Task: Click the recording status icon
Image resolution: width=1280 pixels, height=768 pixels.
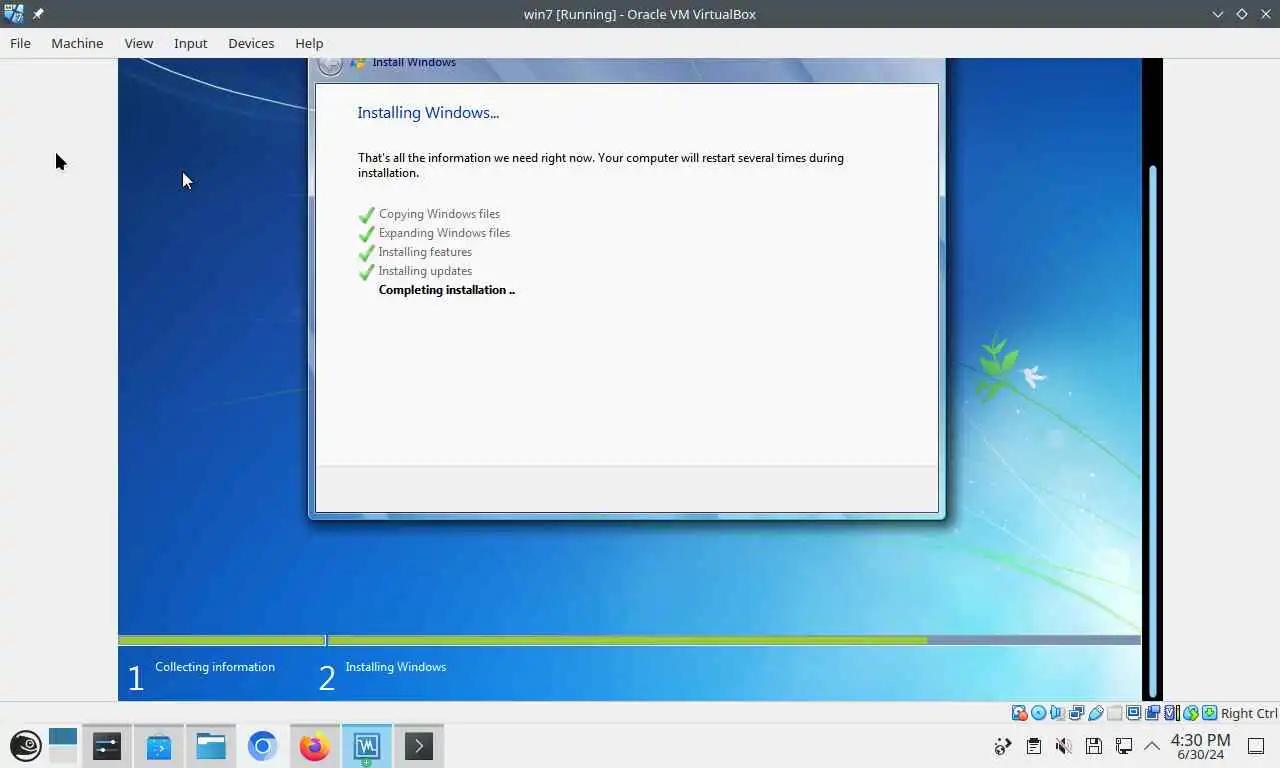Action: [1152, 713]
